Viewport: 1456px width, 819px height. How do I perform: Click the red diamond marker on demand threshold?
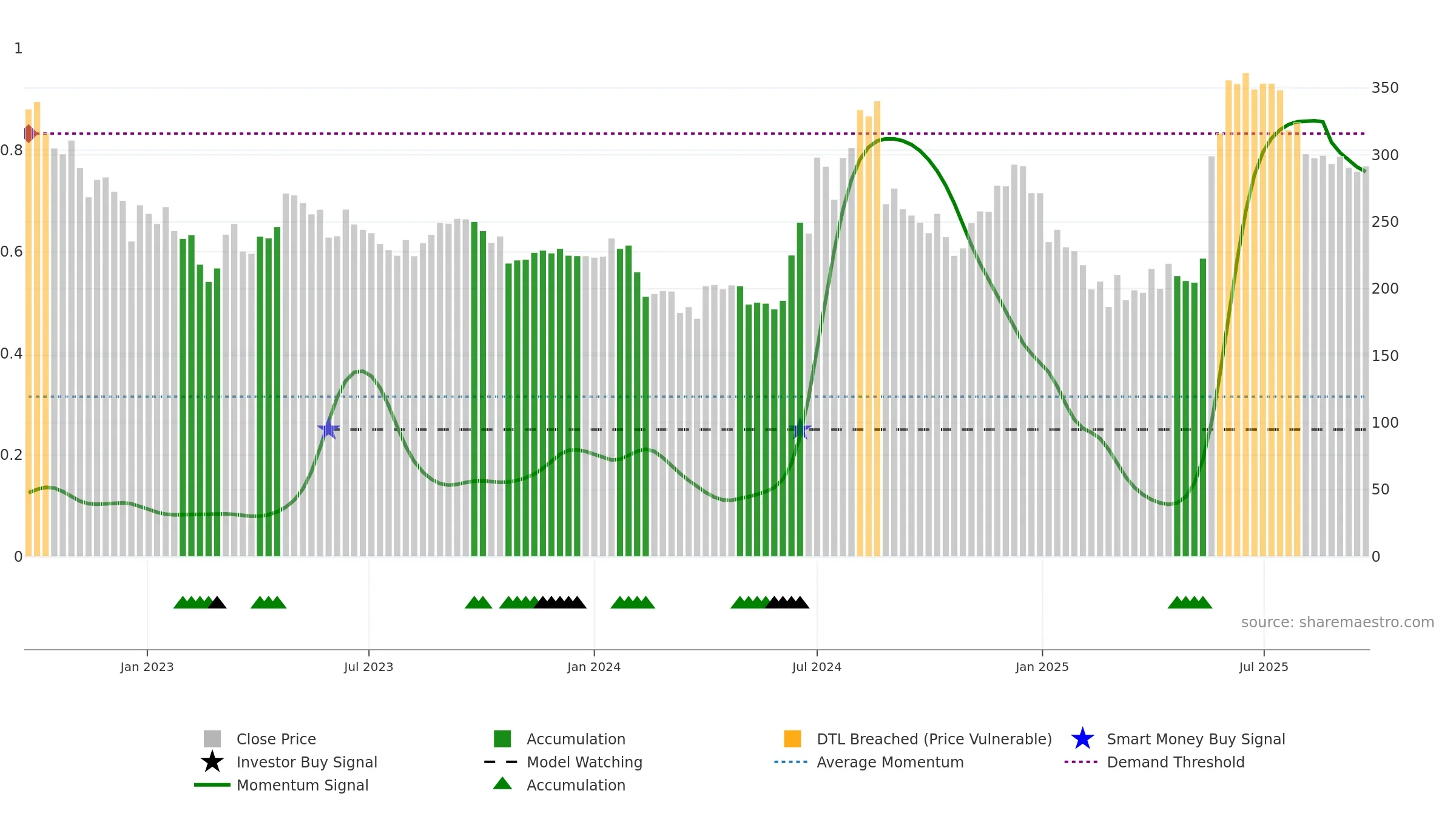(x=29, y=133)
